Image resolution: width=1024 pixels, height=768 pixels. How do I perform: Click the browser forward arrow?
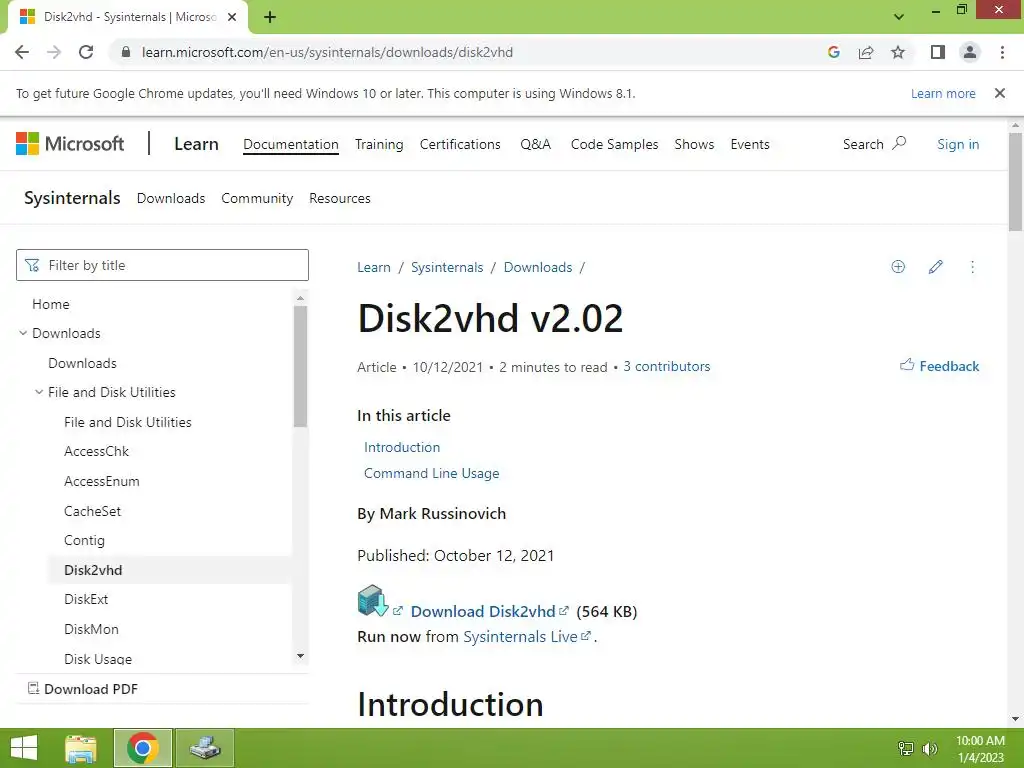(x=54, y=52)
